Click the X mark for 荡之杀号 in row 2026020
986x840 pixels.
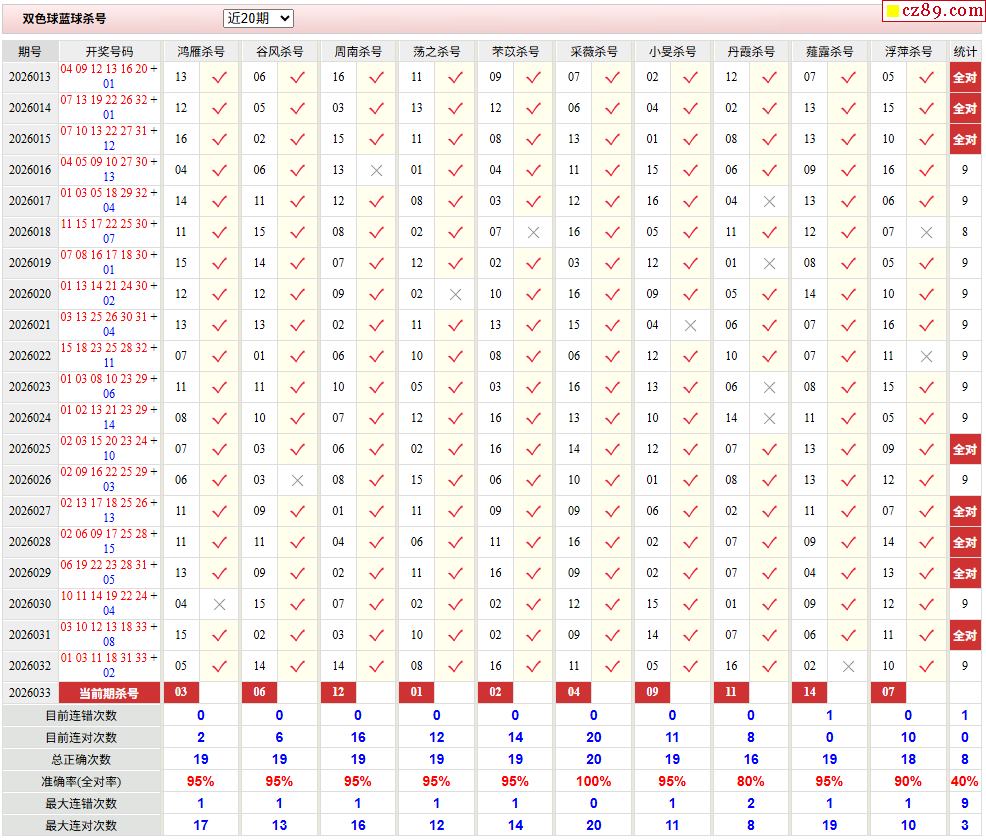455,294
